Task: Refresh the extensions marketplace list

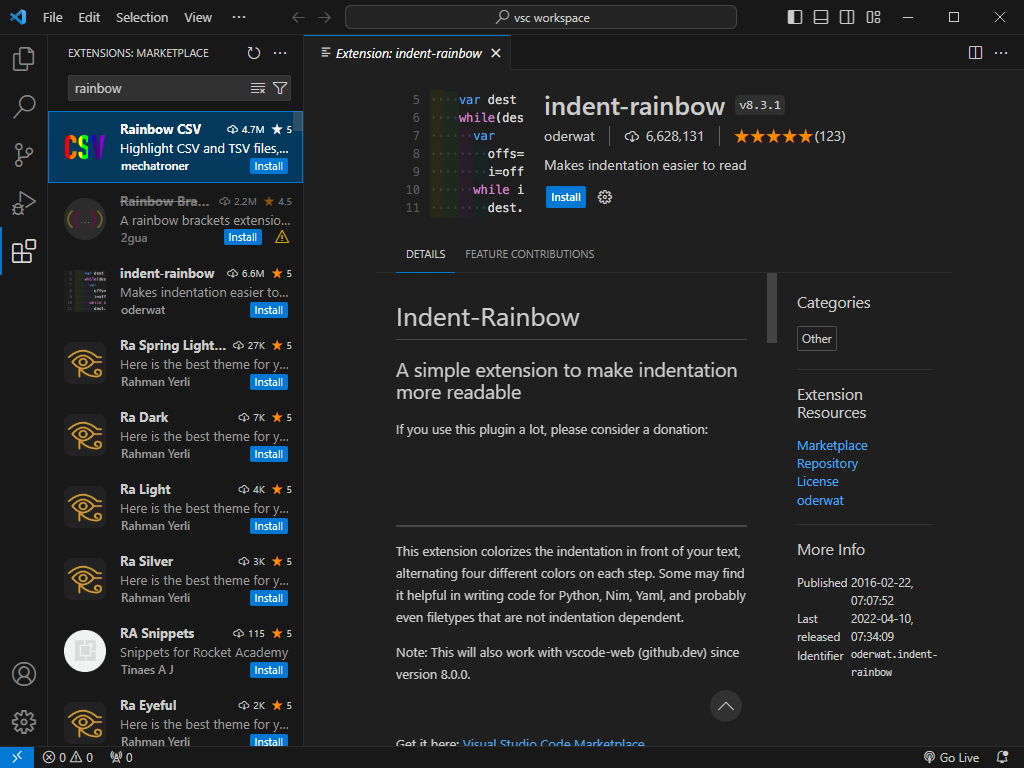Action: click(x=254, y=53)
